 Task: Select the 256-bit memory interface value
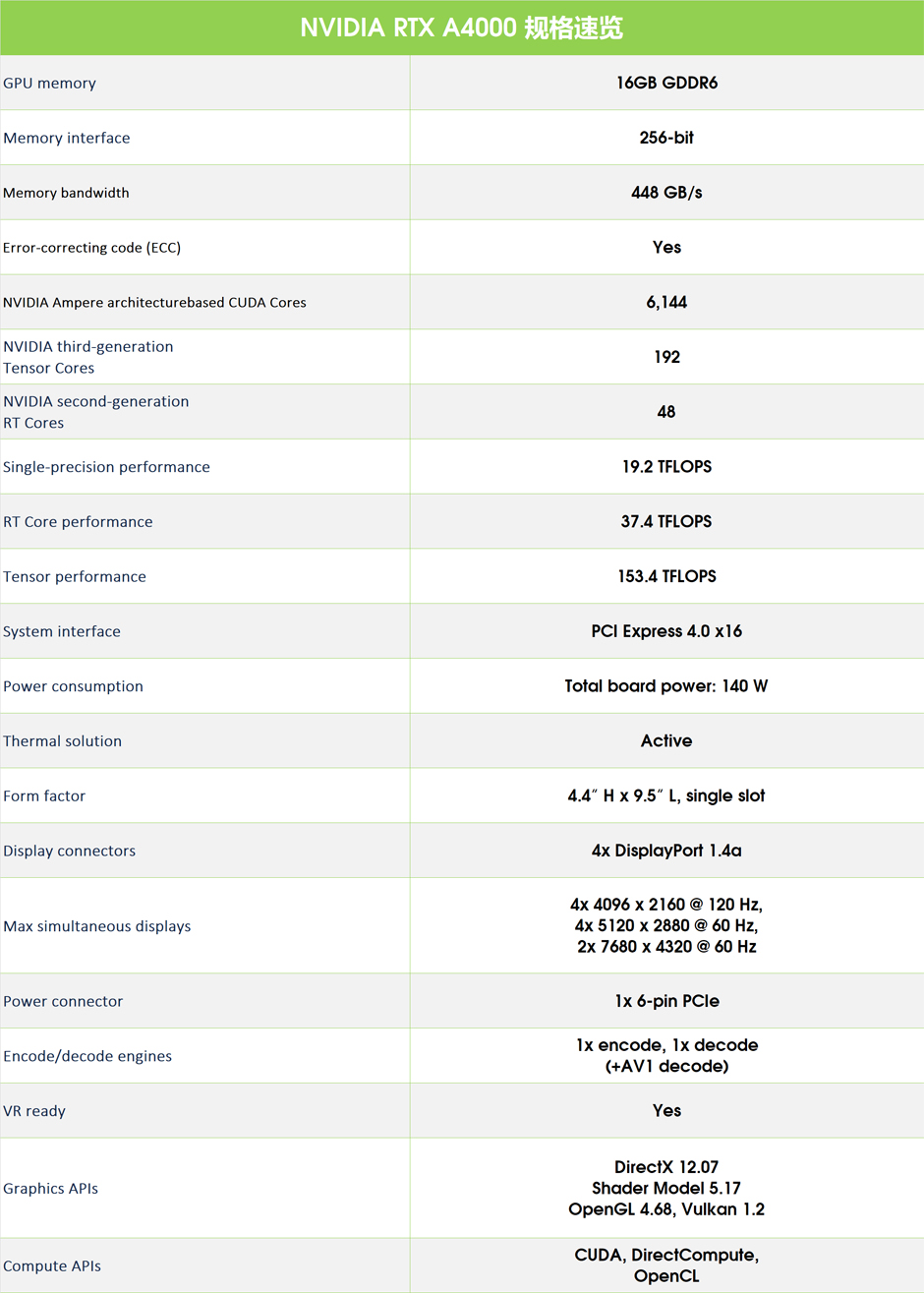pos(666,138)
